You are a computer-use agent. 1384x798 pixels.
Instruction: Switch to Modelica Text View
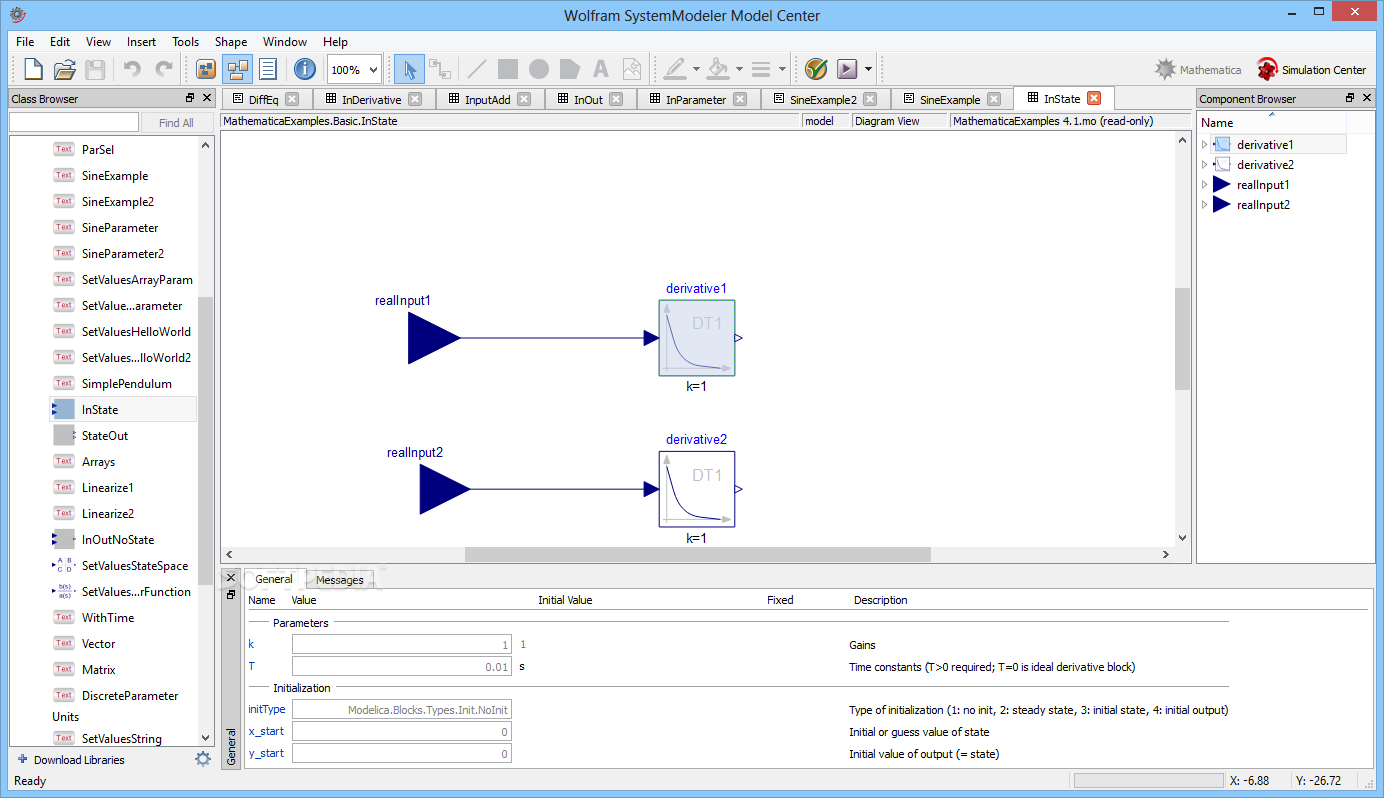click(268, 69)
